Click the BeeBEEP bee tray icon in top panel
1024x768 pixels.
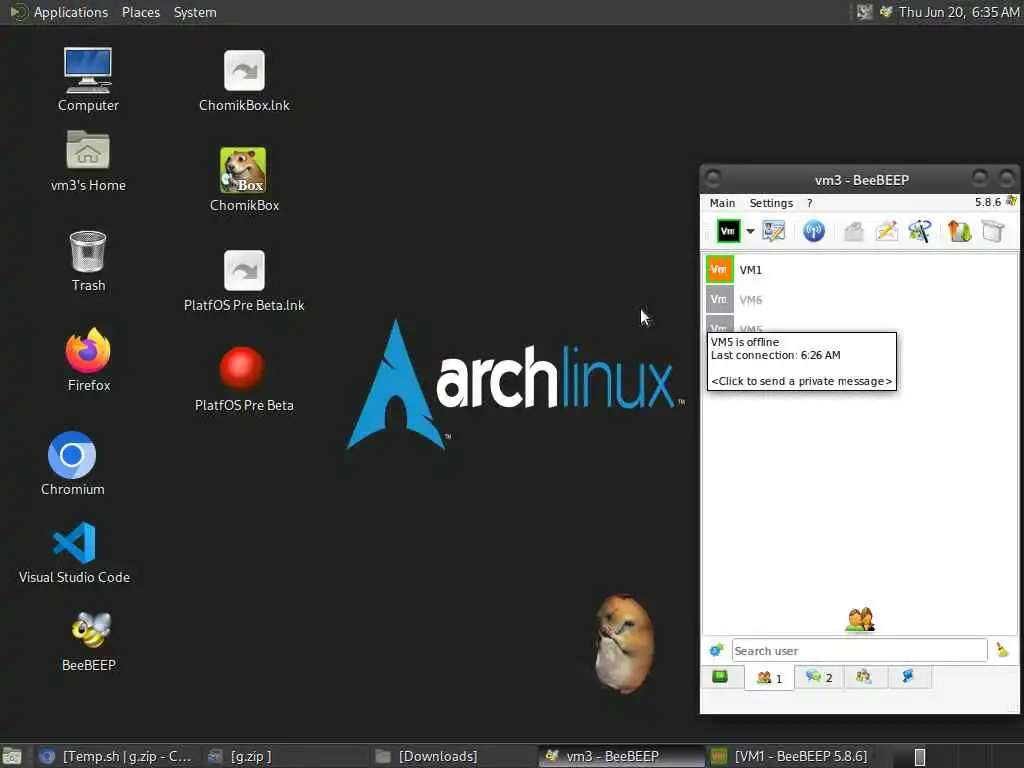[886, 12]
